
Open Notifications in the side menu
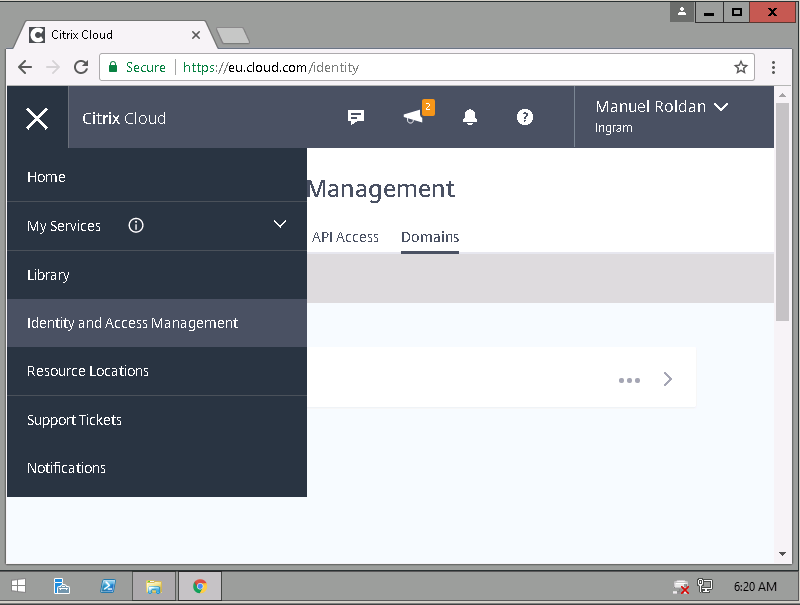point(157,468)
